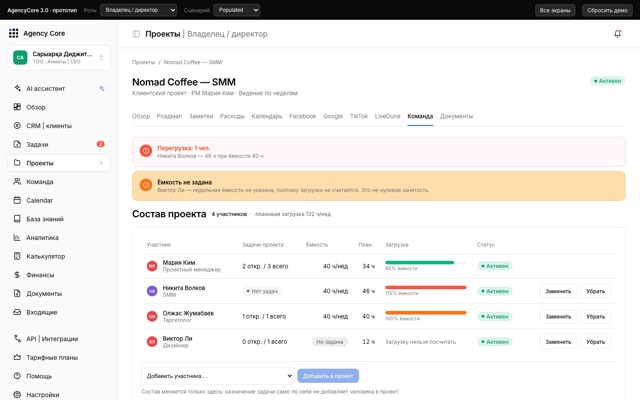This screenshot has height=400, width=640.
Task: Switch to the Заметки tab
Action: pos(201,116)
